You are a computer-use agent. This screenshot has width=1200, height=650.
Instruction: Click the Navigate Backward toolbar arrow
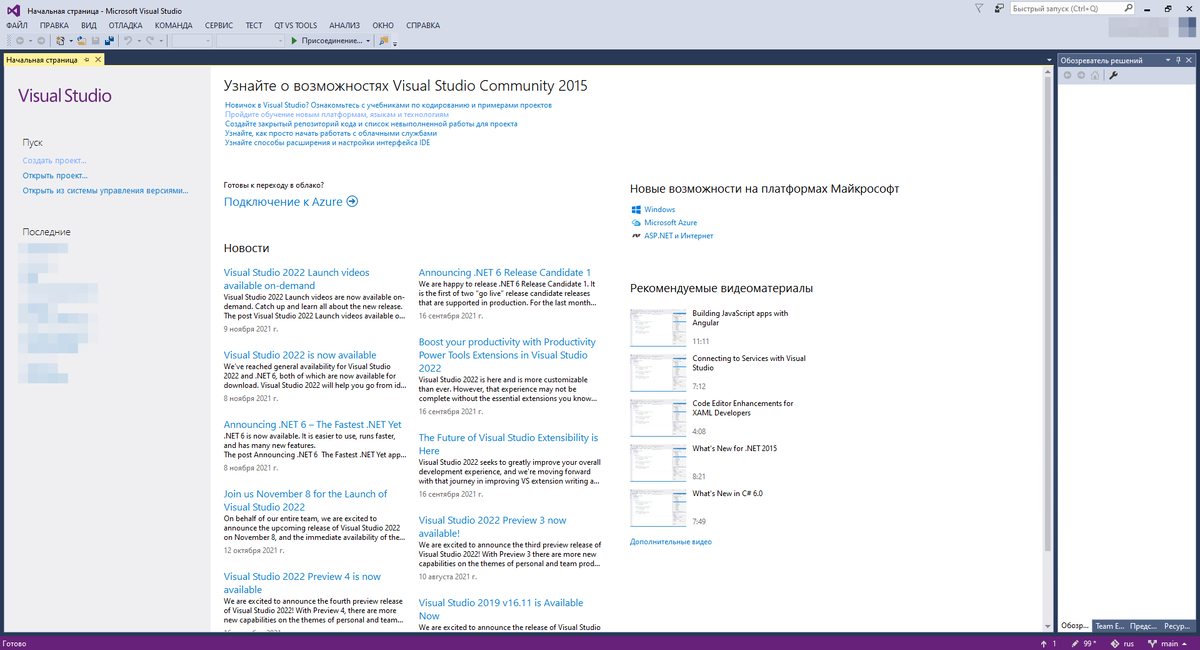tap(20, 41)
